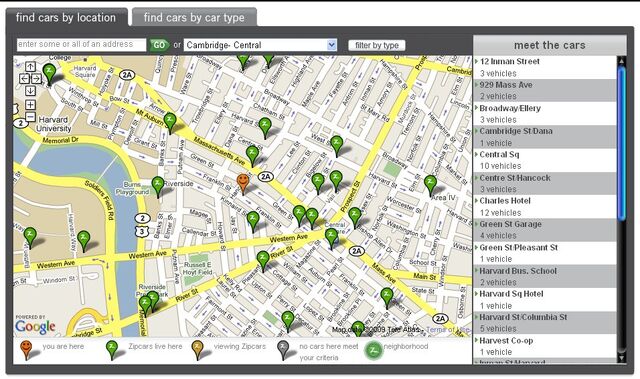Select the Zipcar pin at Central Square on Western Ave

[x=331, y=238]
